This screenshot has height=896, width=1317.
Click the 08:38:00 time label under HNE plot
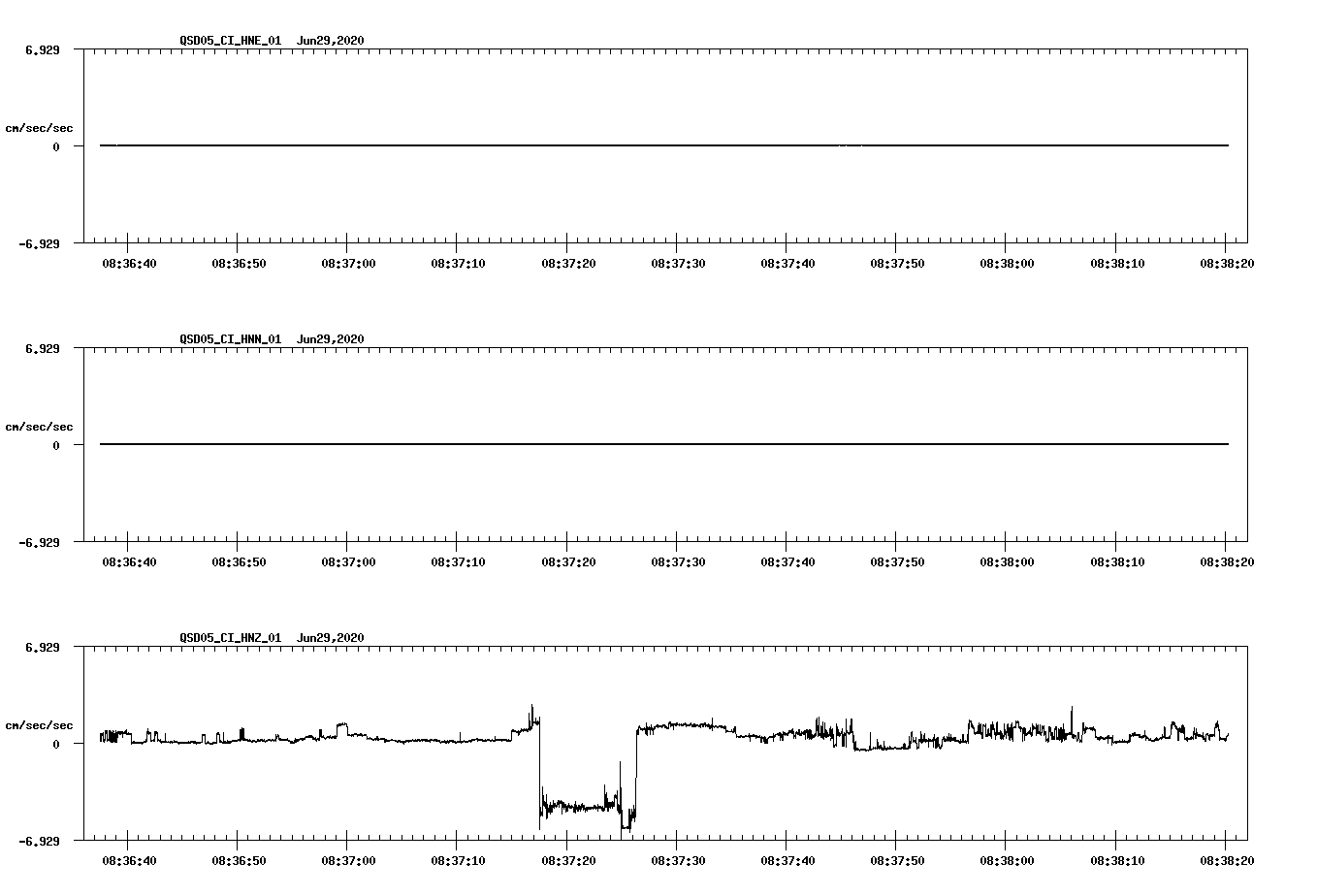pyautogui.click(x=1007, y=264)
